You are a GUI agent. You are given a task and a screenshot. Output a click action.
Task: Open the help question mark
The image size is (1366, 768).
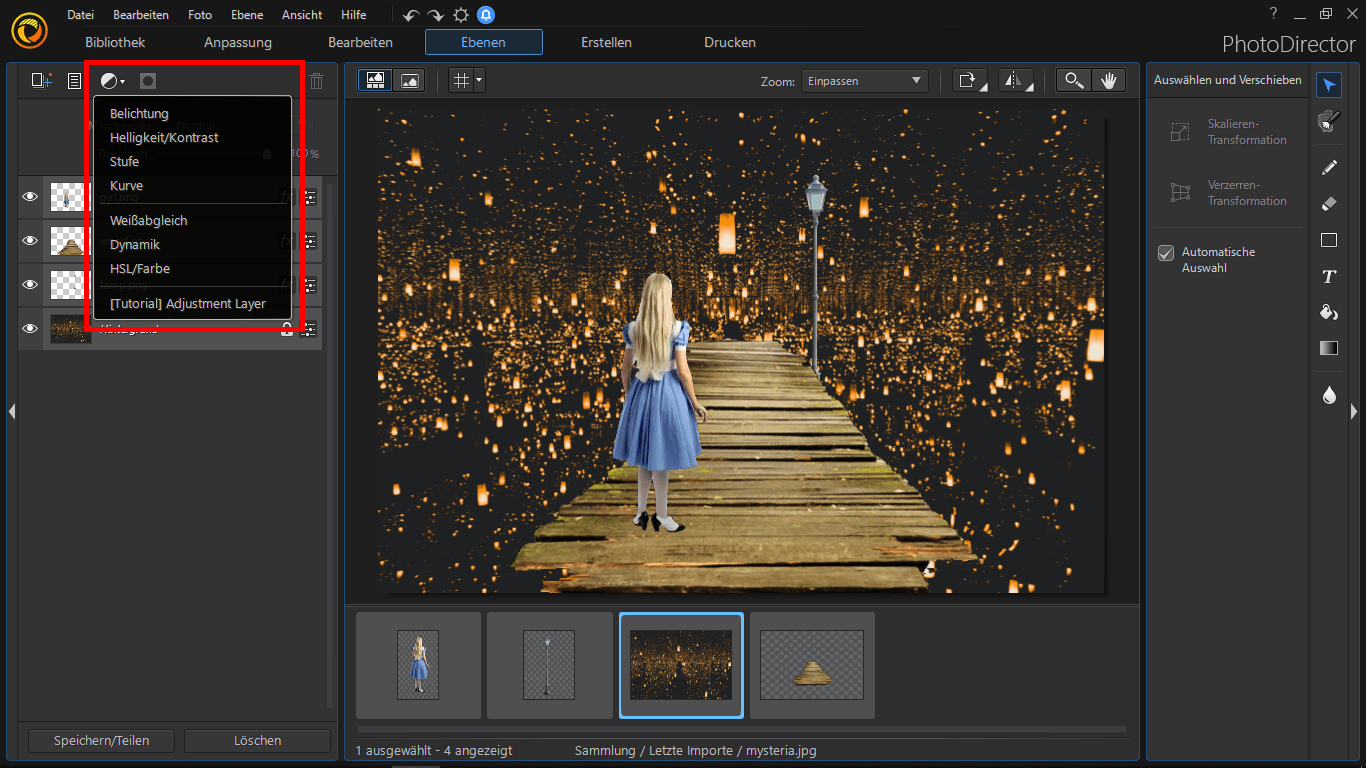coord(1273,13)
